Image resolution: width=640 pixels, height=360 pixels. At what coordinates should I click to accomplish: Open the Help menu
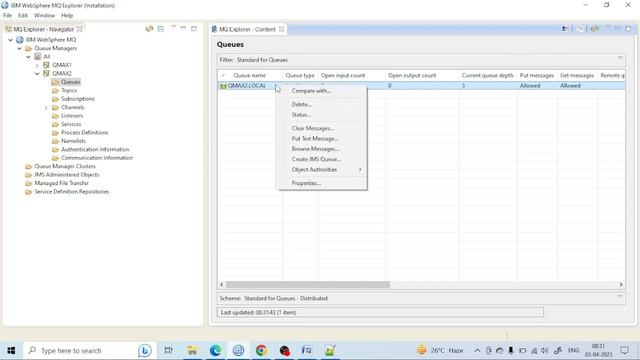pos(67,15)
